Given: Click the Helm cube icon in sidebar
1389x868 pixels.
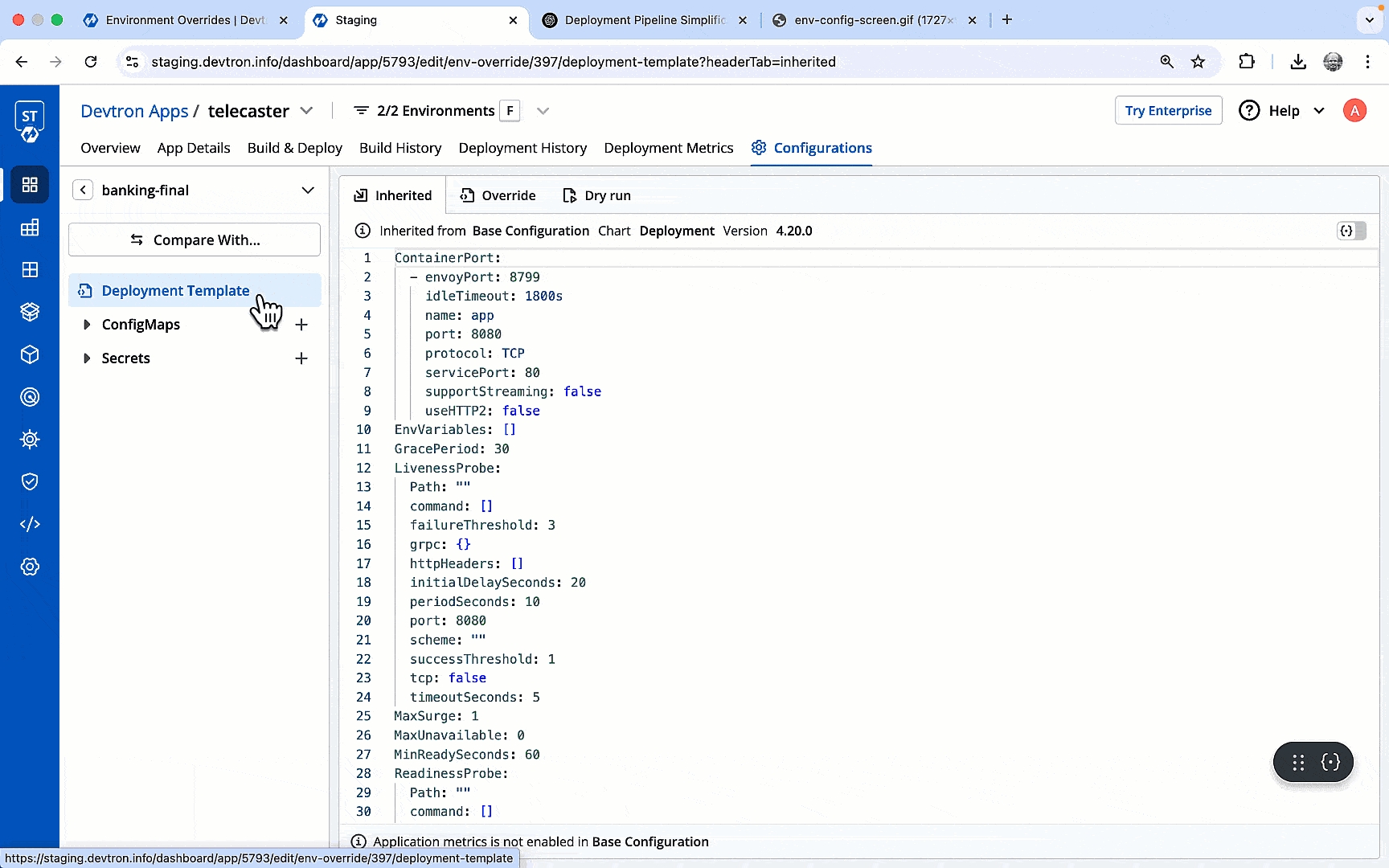Looking at the screenshot, I should pyautogui.click(x=30, y=354).
